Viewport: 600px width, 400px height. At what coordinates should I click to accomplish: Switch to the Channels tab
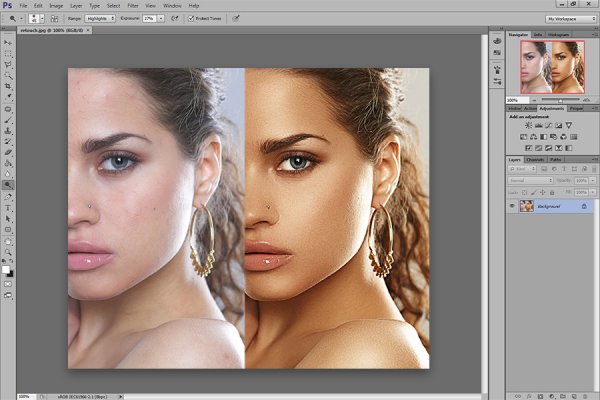pos(535,160)
